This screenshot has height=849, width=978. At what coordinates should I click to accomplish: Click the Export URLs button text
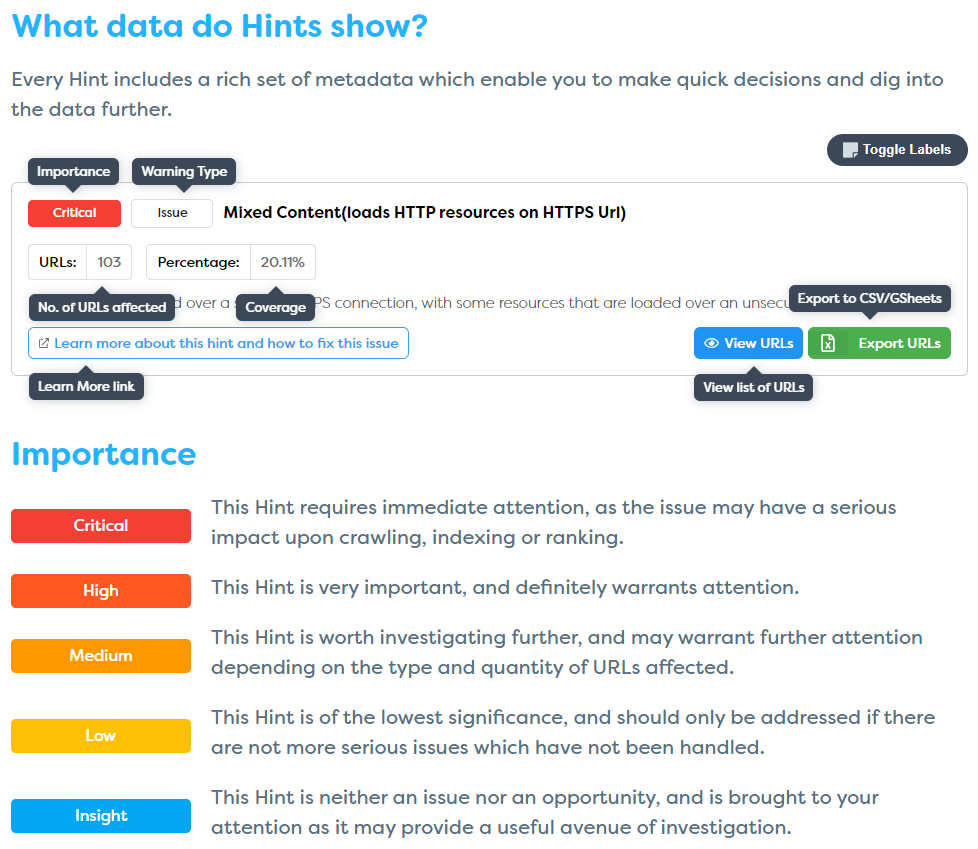[x=899, y=343]
